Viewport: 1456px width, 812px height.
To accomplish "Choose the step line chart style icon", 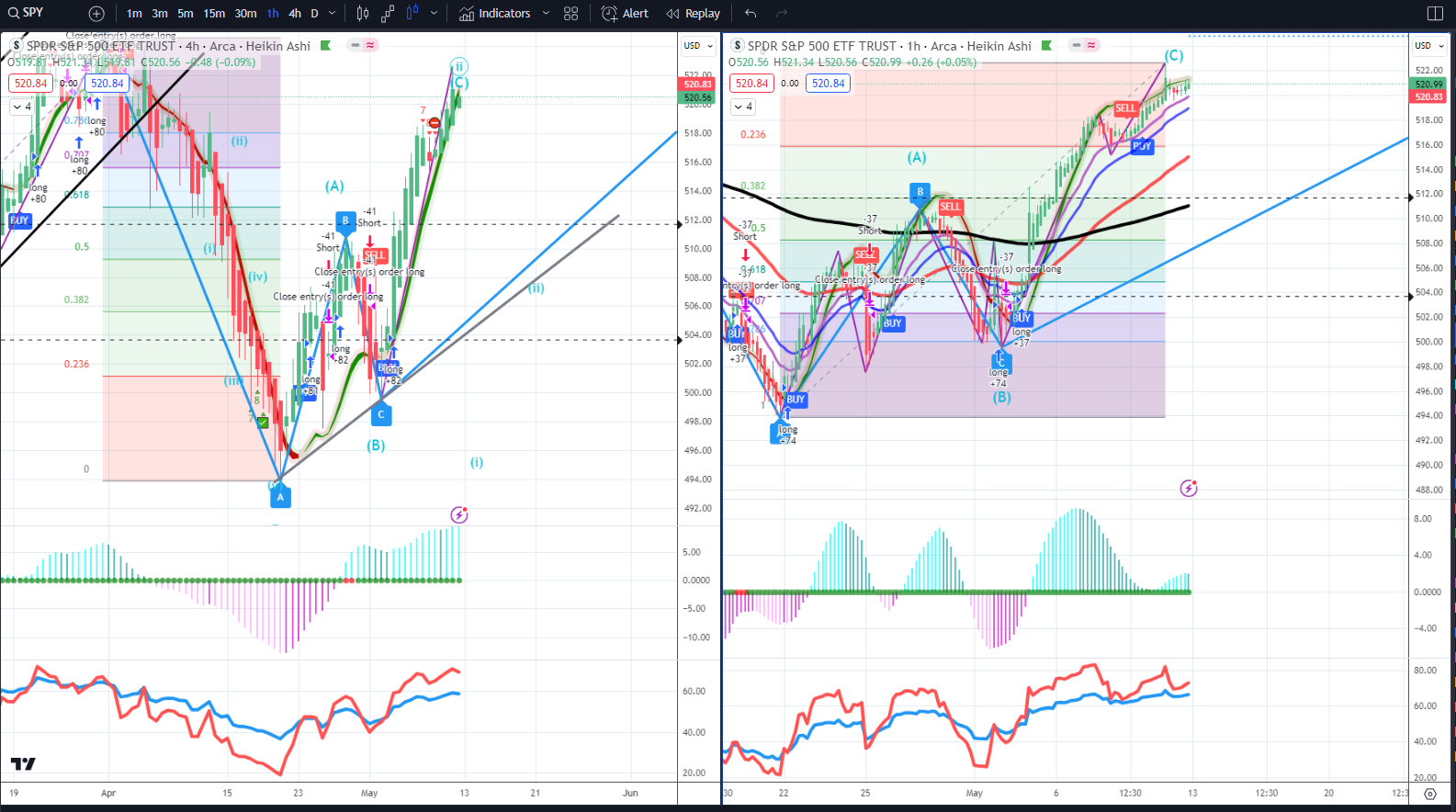I will point(388,14).
